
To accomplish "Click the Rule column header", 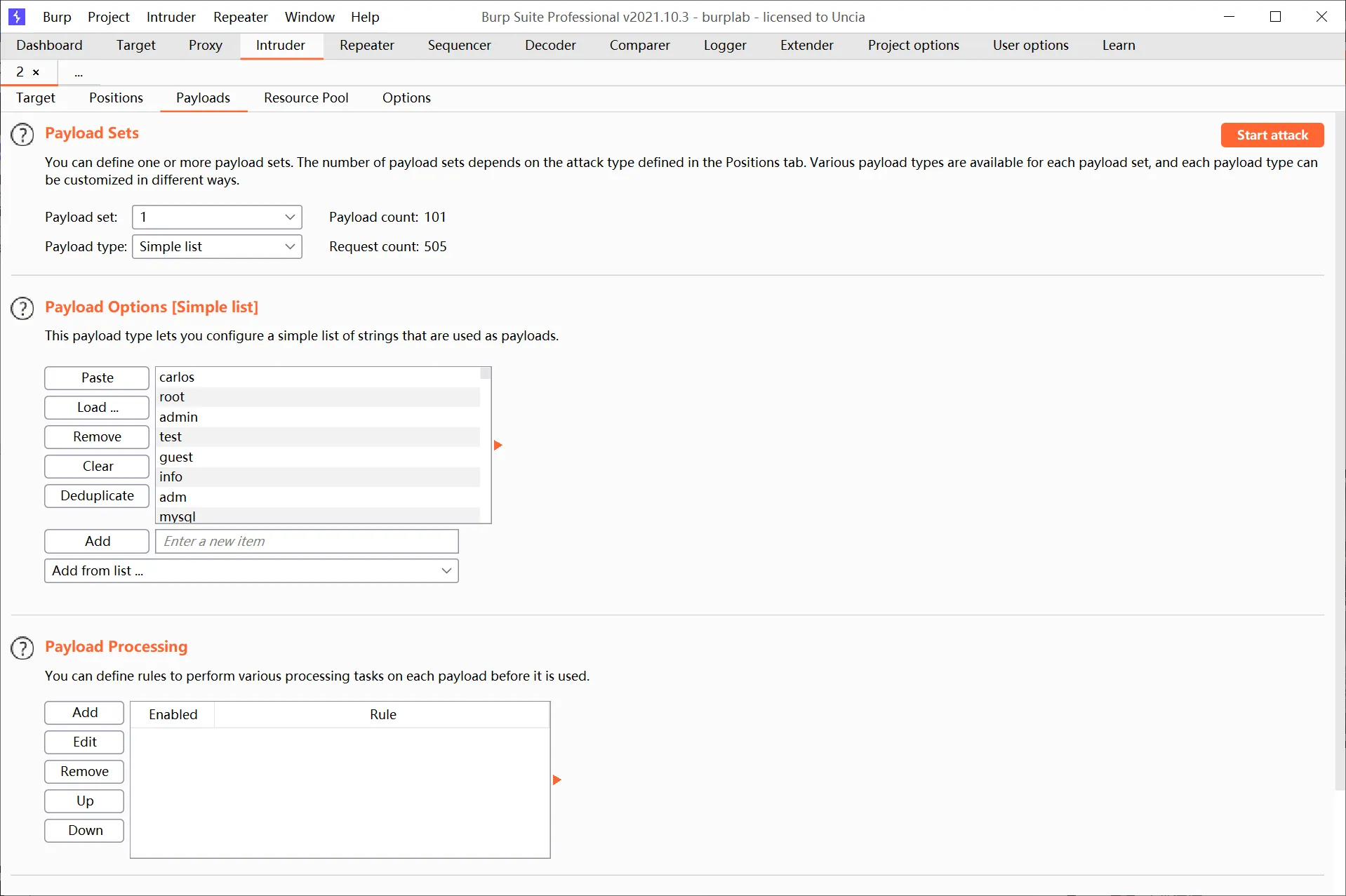I will click(x=382, y=714).
